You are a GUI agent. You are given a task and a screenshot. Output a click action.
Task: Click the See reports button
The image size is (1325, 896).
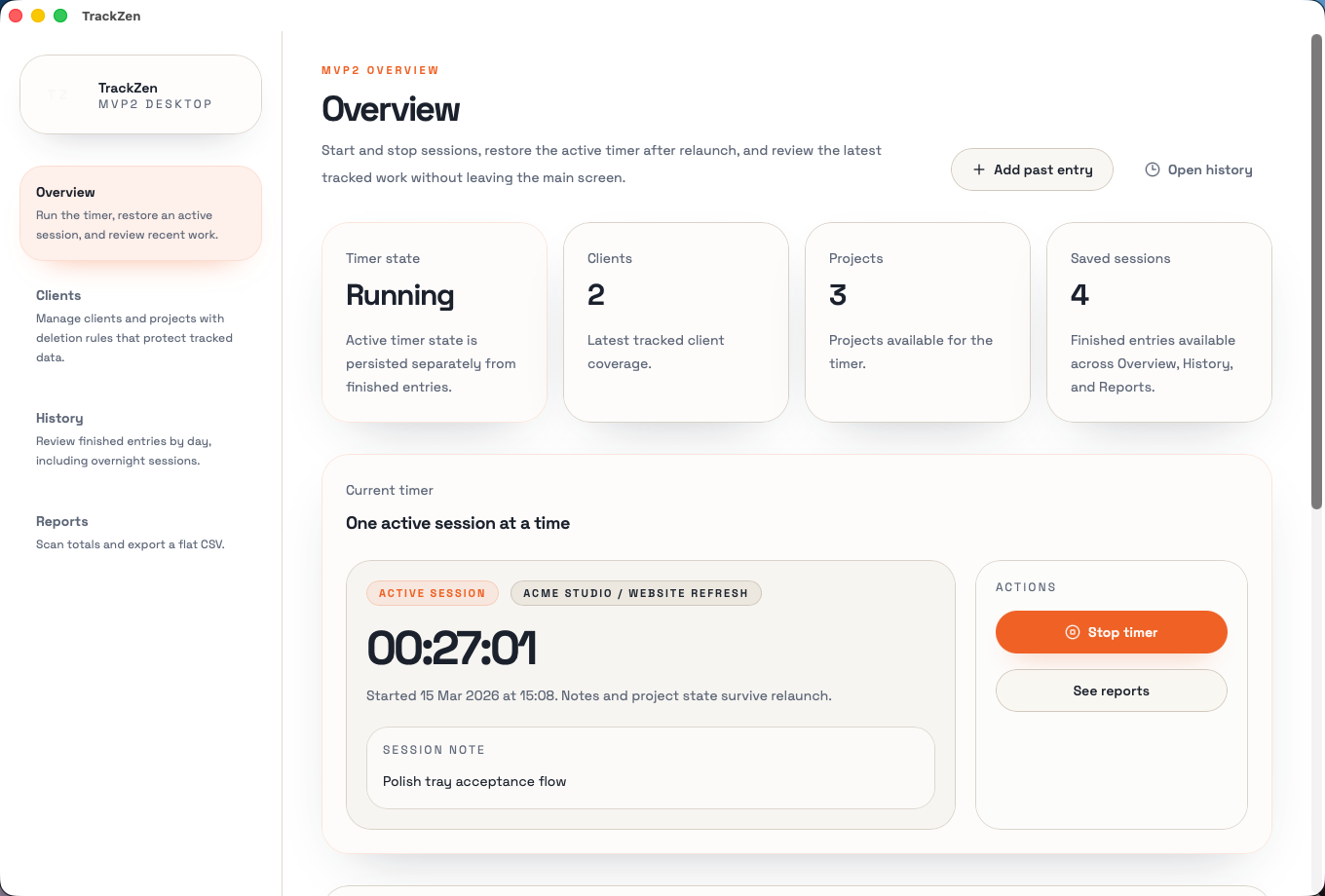pyautogui.click(x=1111, y=691)
